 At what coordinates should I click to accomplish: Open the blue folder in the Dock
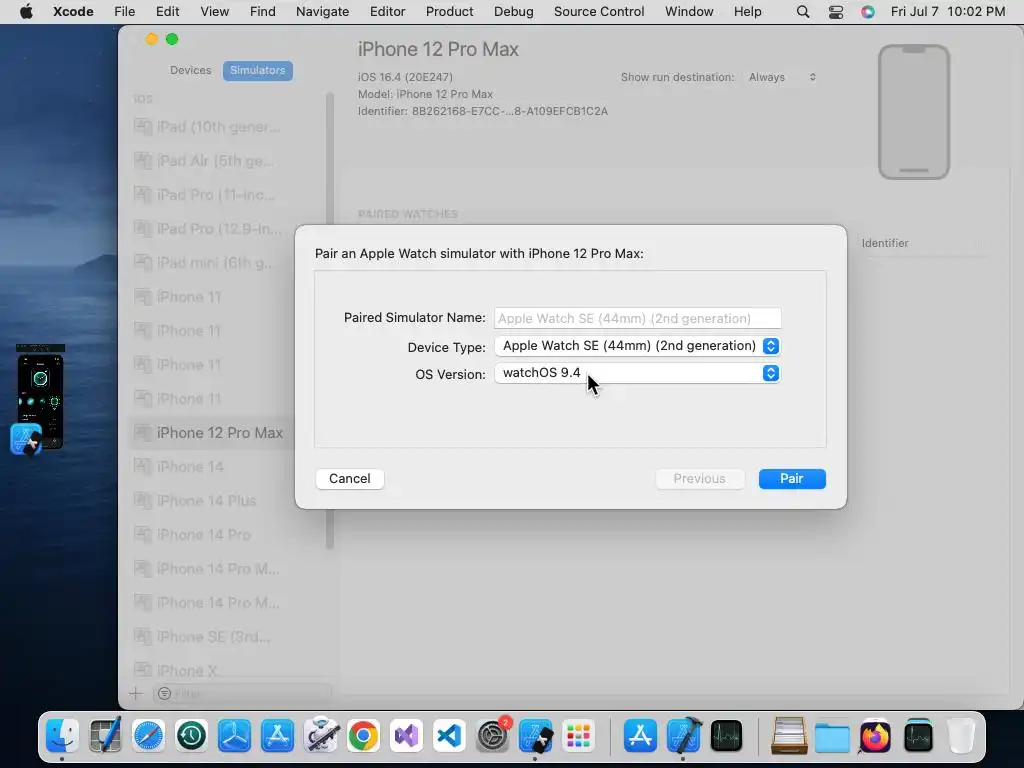[x=832, y=736]
